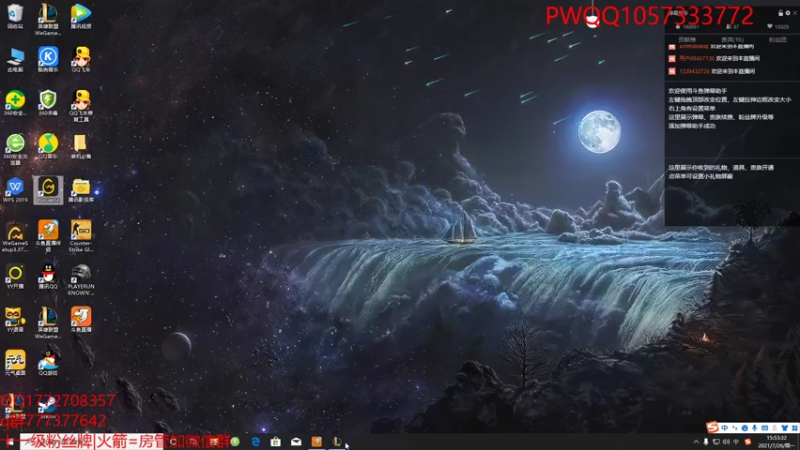Launch League of Legends shortcut beside Tencent Video
The height and width of the screenshot is (450, 800).
coord(48,19)
